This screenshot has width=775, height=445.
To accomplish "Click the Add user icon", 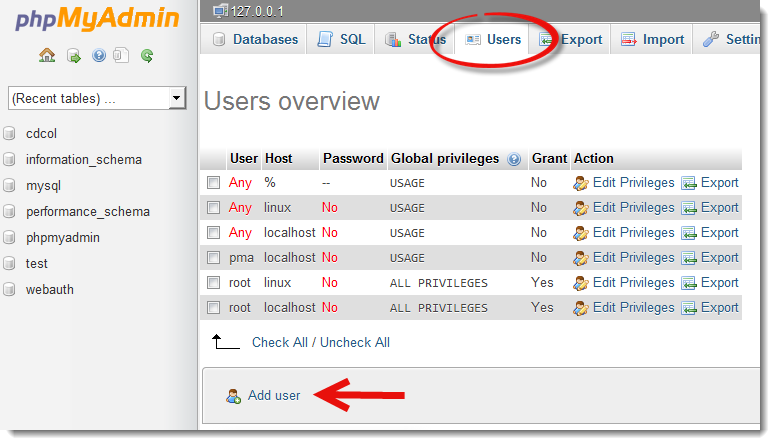I will point(233,396).
